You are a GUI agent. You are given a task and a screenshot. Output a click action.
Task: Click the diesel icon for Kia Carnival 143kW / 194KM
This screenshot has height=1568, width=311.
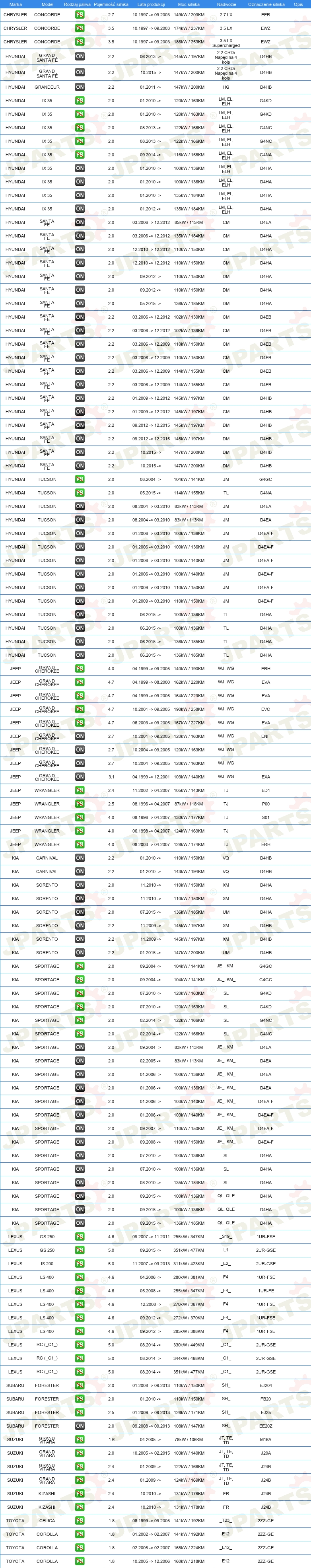(x=80, y=872)
